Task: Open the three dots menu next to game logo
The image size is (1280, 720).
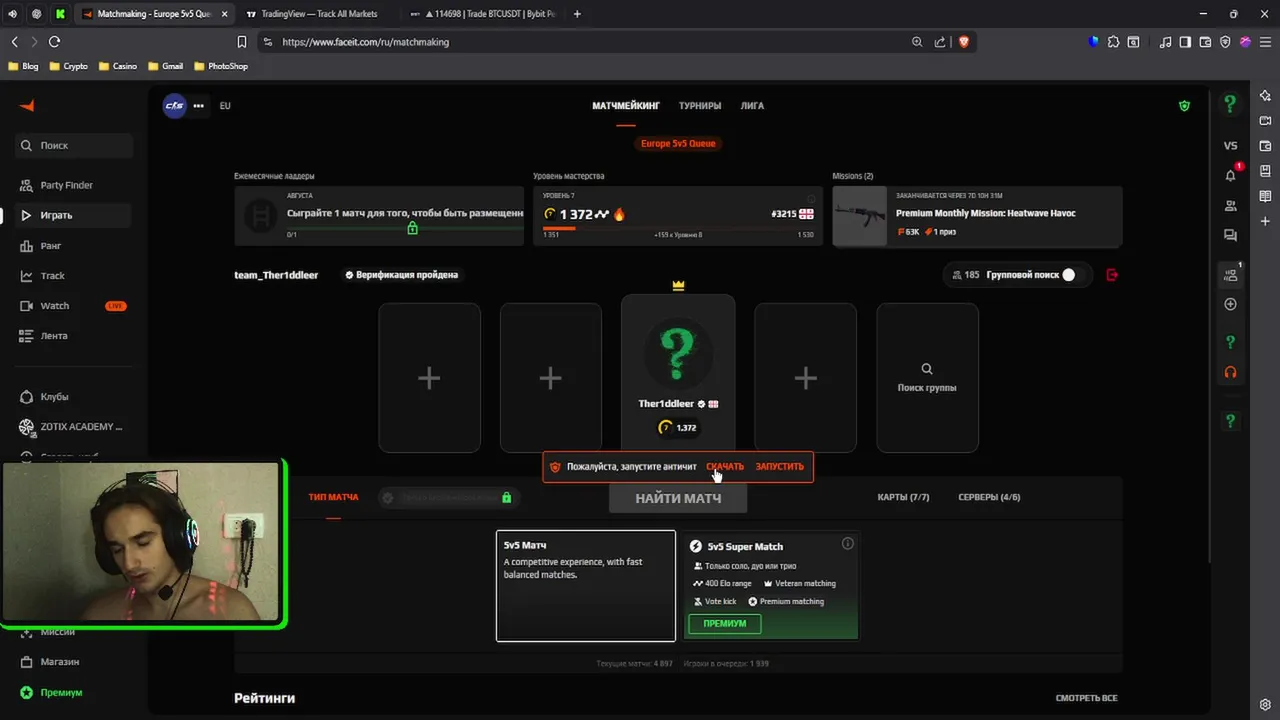Action: pyautogui.click(x=198, y=105)
